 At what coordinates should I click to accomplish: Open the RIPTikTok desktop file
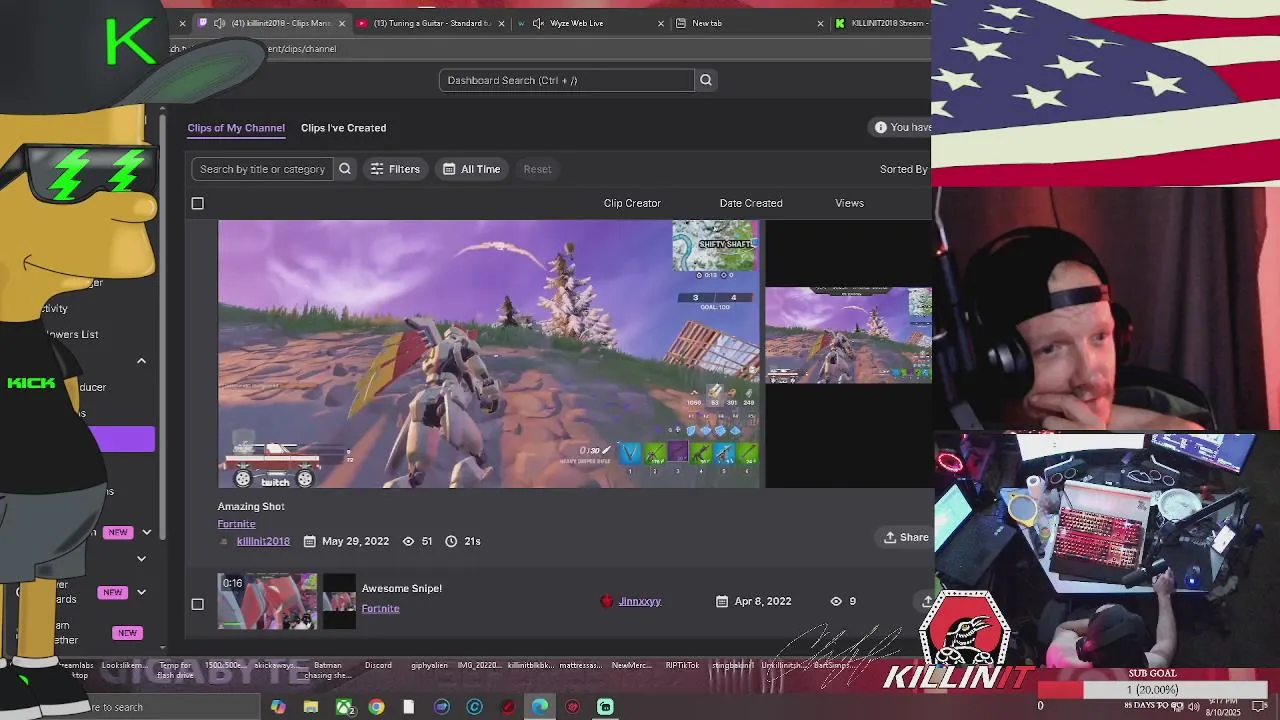683,666
